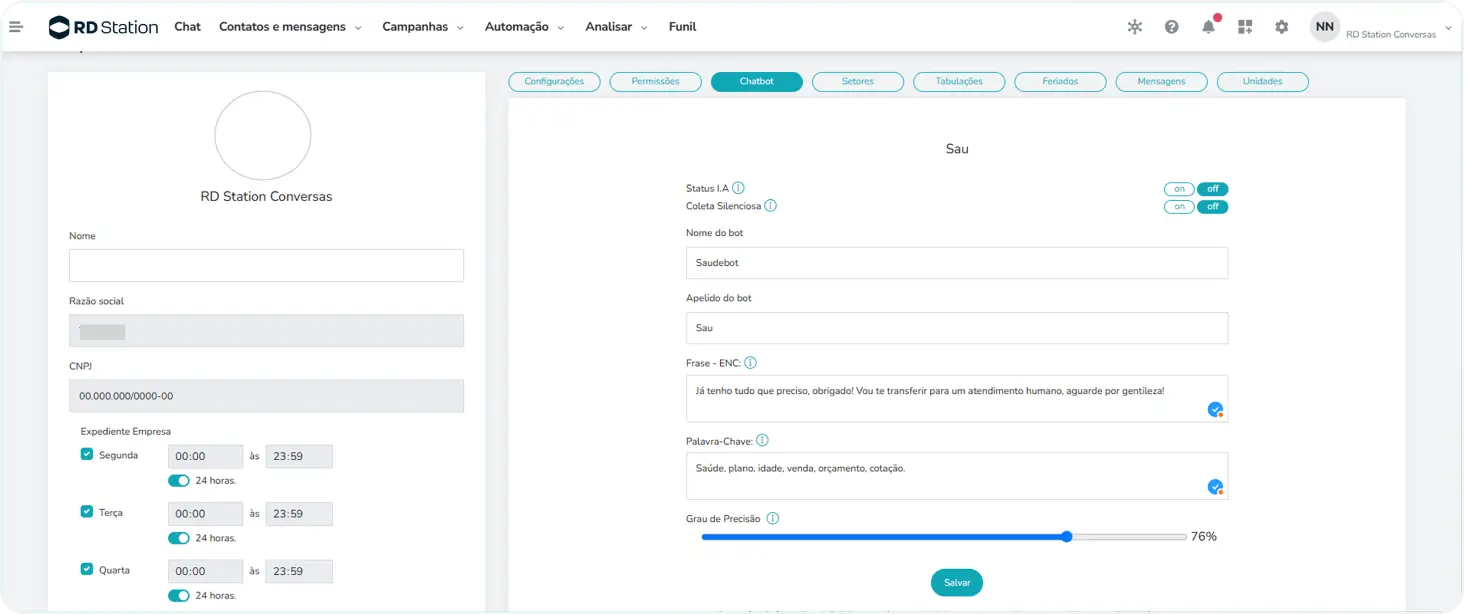Click Segunda start time 00:00 field
Viewport: 1464px width, 614px height.
(205, 456)
